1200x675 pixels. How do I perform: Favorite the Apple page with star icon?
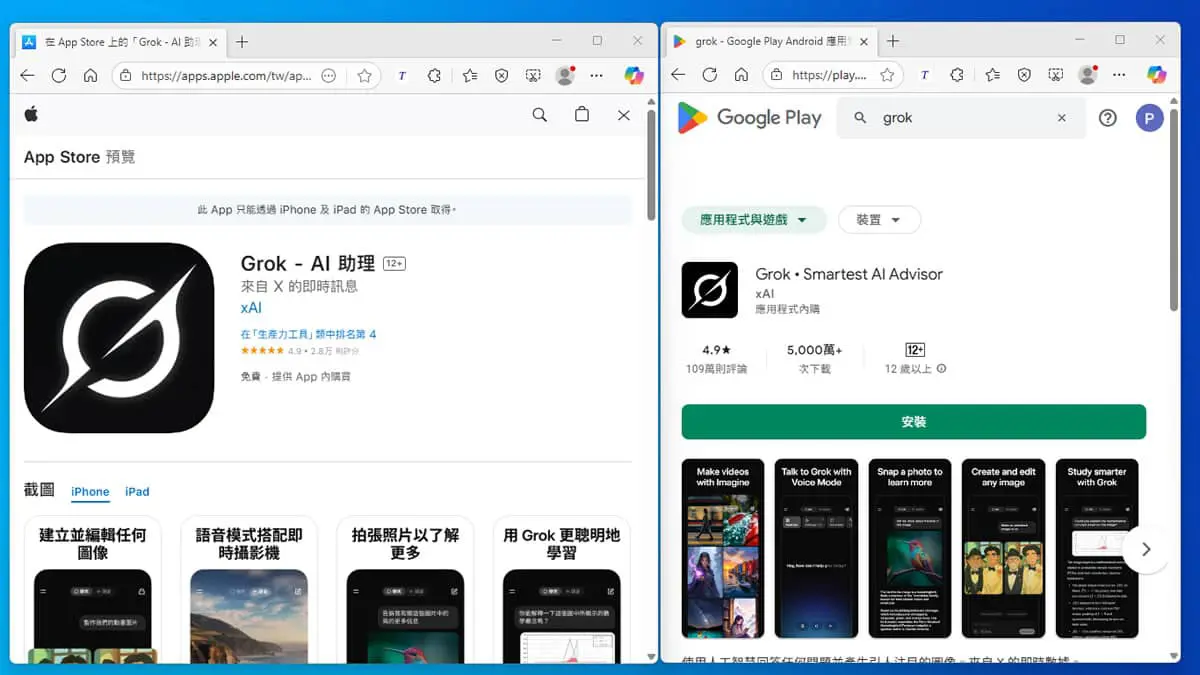(365, 75)
